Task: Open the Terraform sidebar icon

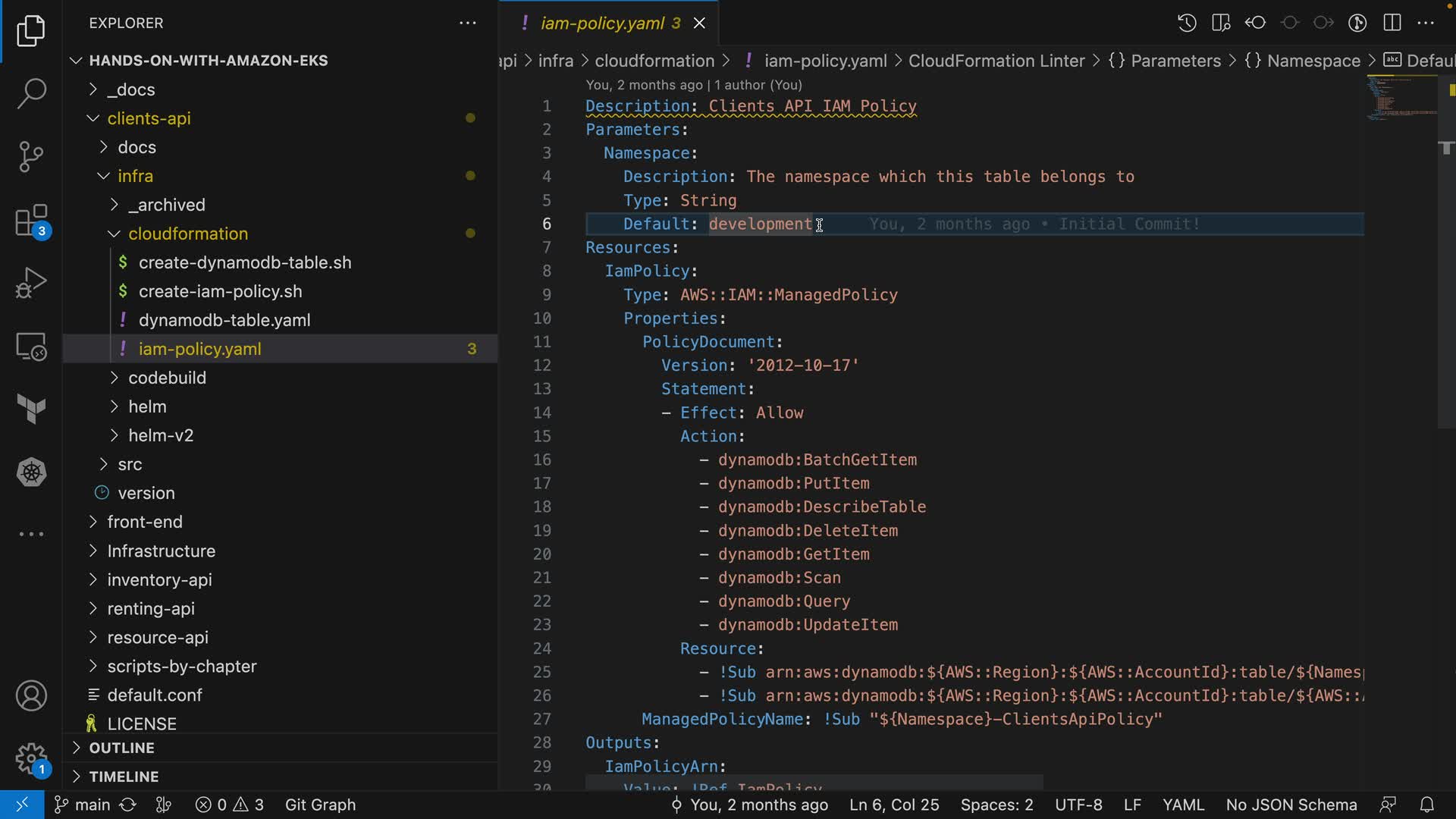Action: click(x=31, y=409)
